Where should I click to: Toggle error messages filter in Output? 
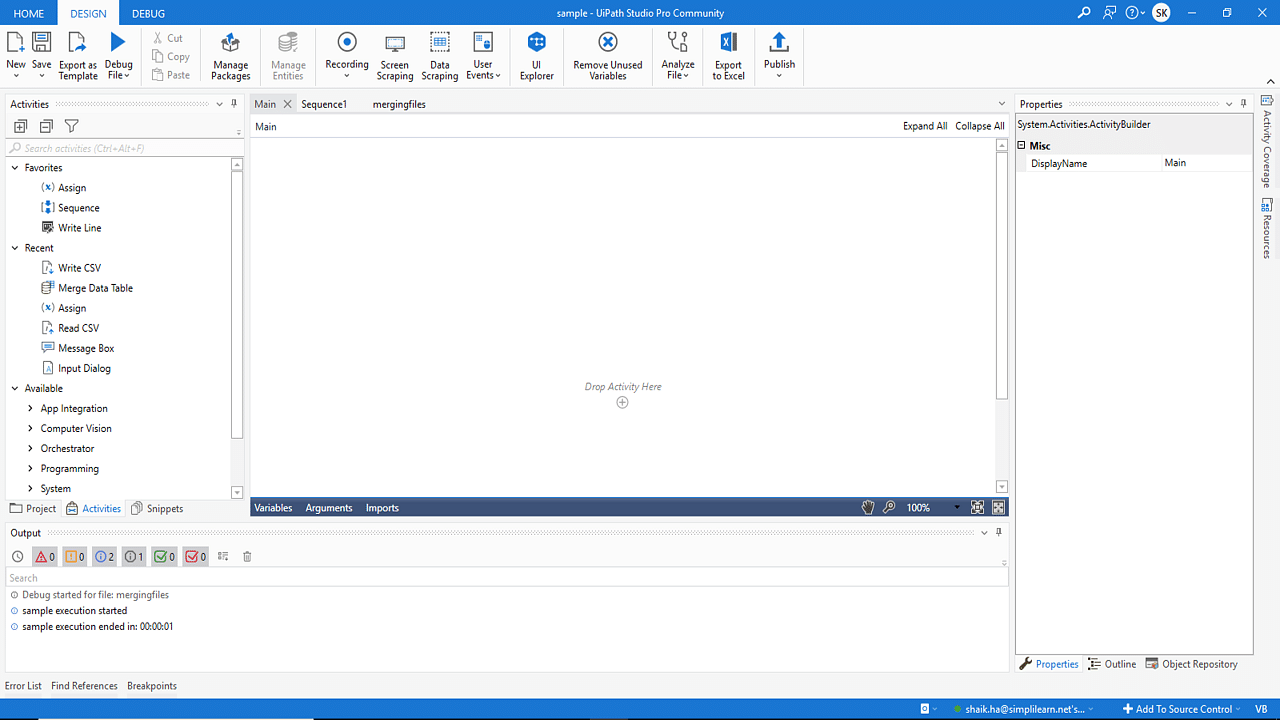click(45, 557)
